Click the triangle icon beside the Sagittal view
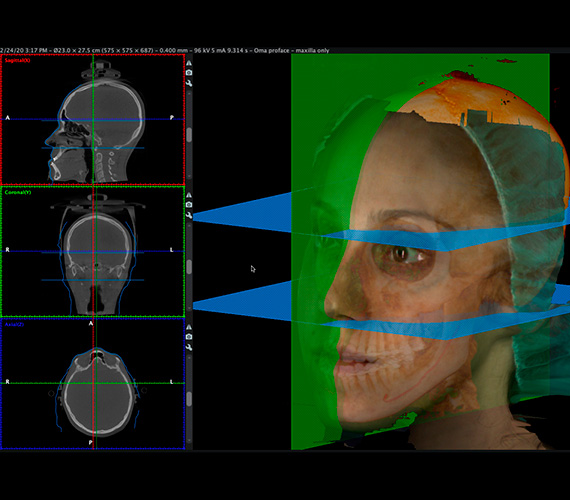The image size is (570, 500). click(x=189, y=63)
